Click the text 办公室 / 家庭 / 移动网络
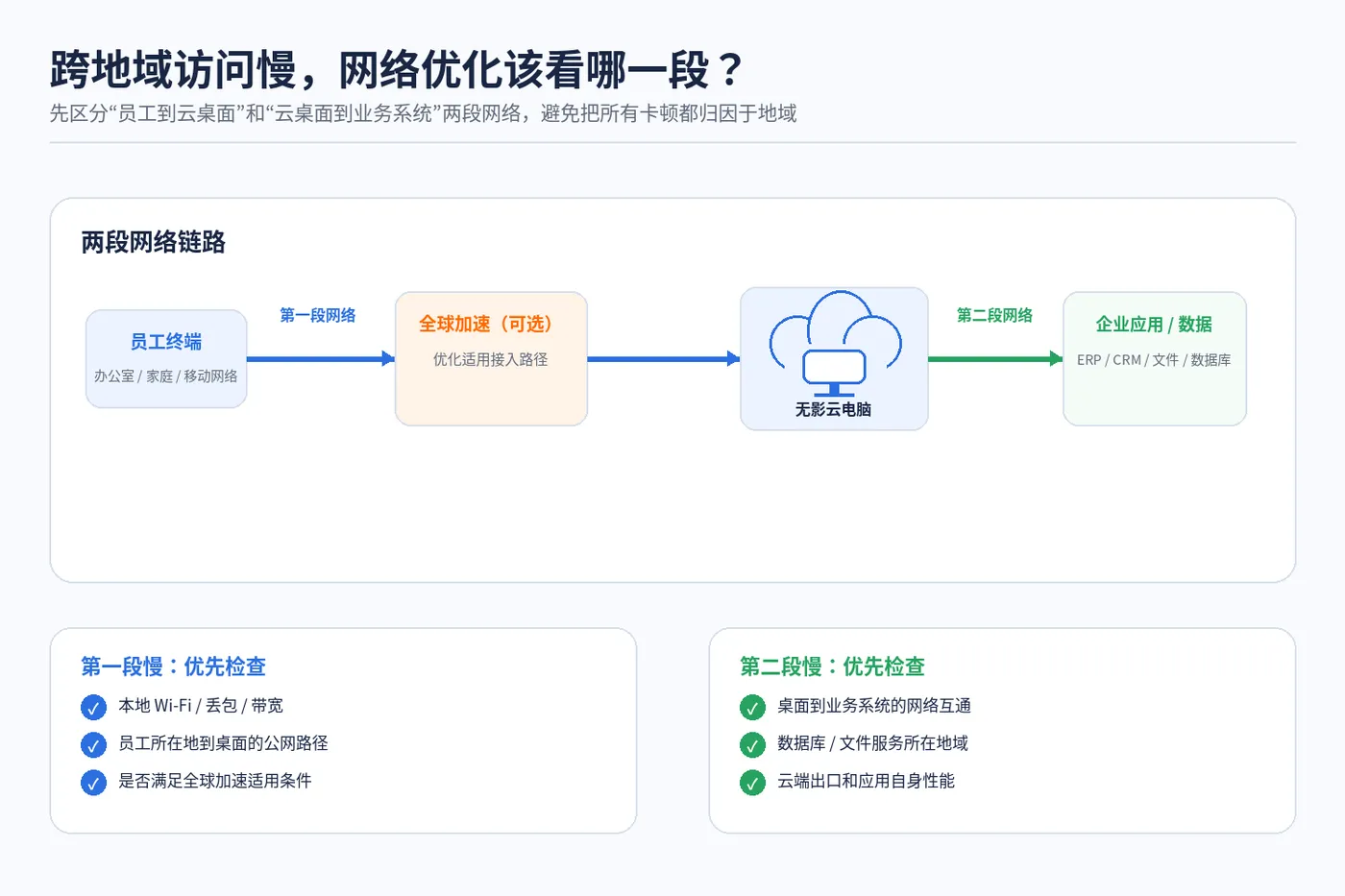The height and width of the screenshot is (896, 1345). point(166,376)
